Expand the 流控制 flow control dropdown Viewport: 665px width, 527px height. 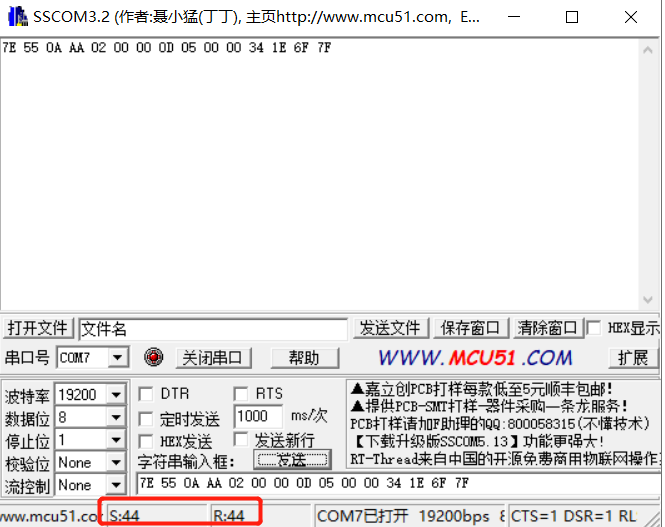[116, 485]
